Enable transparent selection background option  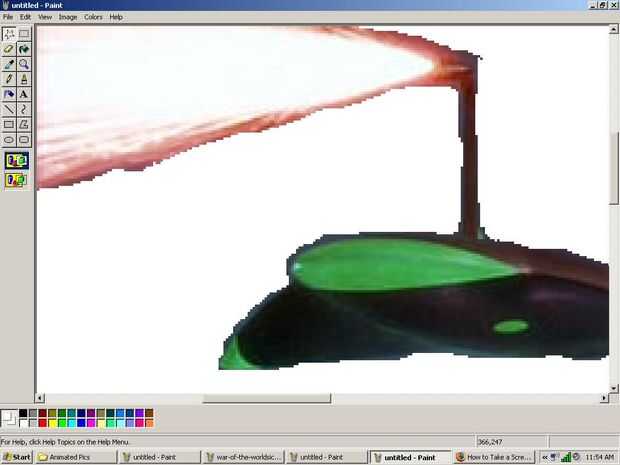[x=17, y=180]
